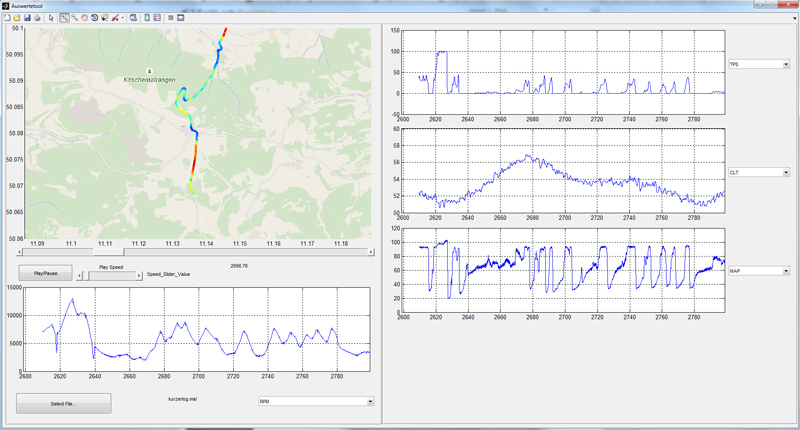The height and width of the screenshot is (430, 800).
Task: Print the figure with the printer icon
Action: point(37,18)
